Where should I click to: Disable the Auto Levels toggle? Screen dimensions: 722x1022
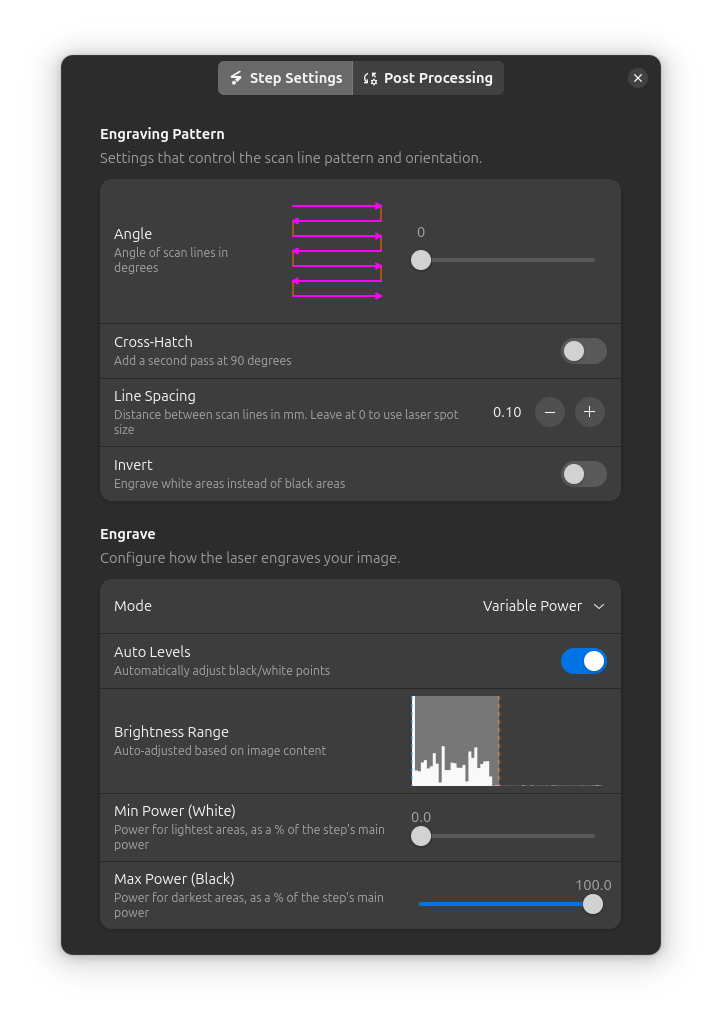584,661
